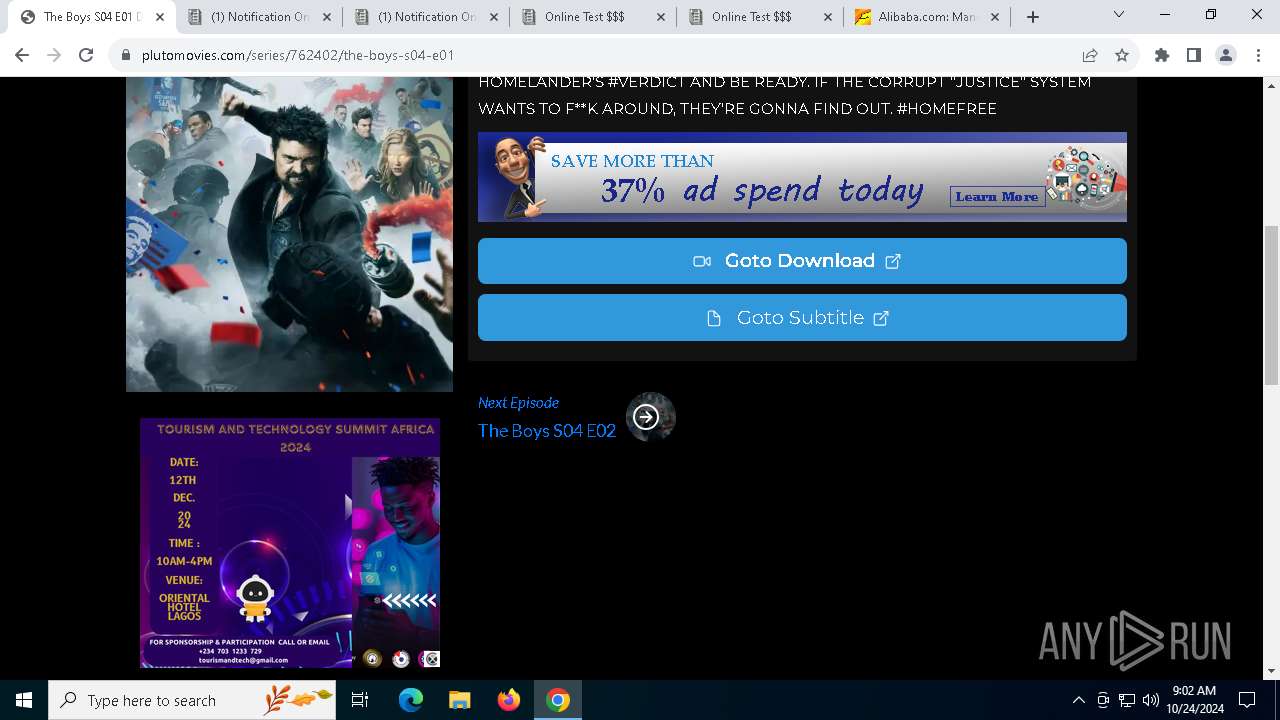Toggle the browser side panel

[1194, 55]
